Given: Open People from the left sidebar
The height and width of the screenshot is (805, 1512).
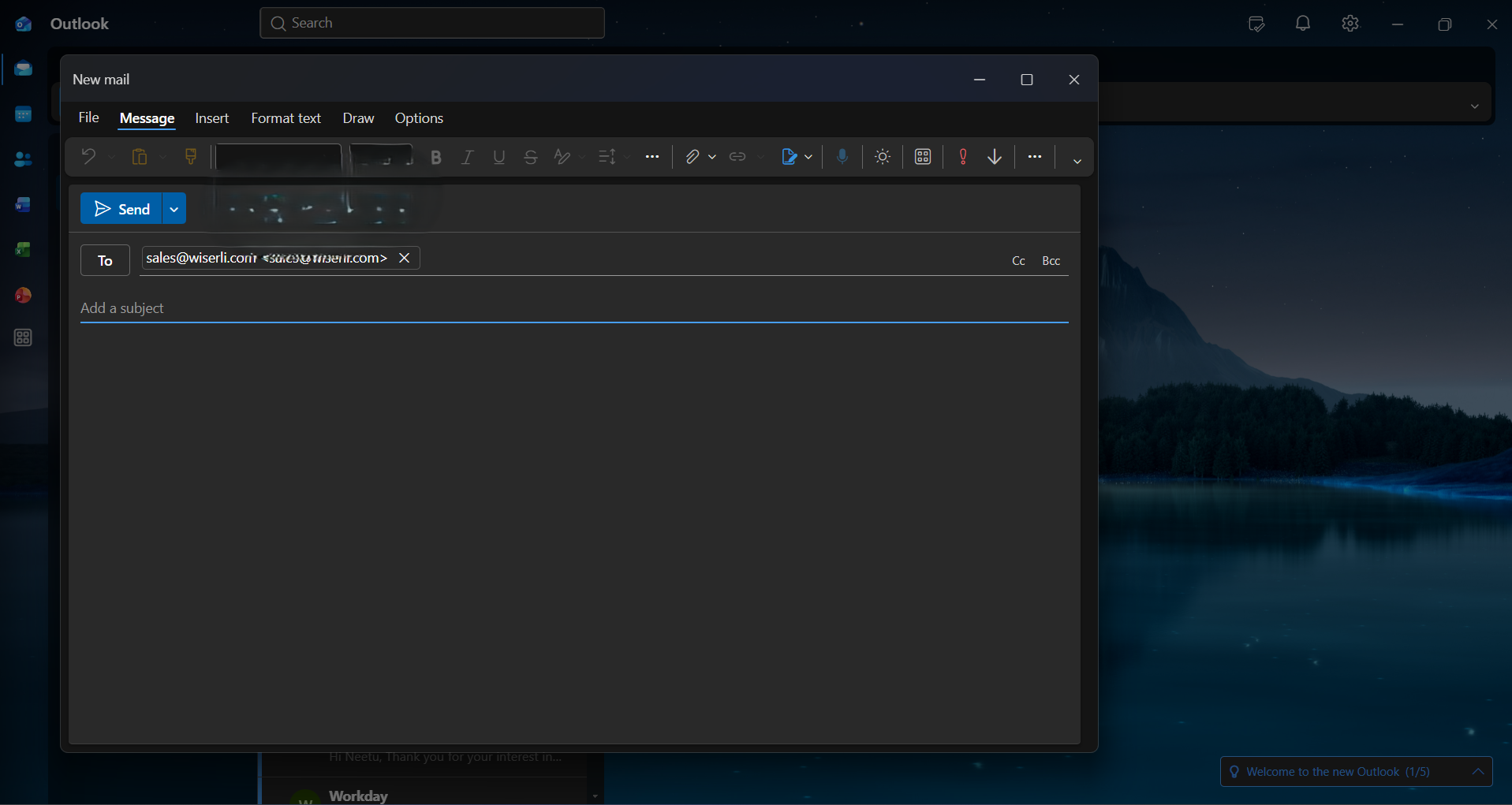Looking at the screenshot, I should [x=24, y=160].
